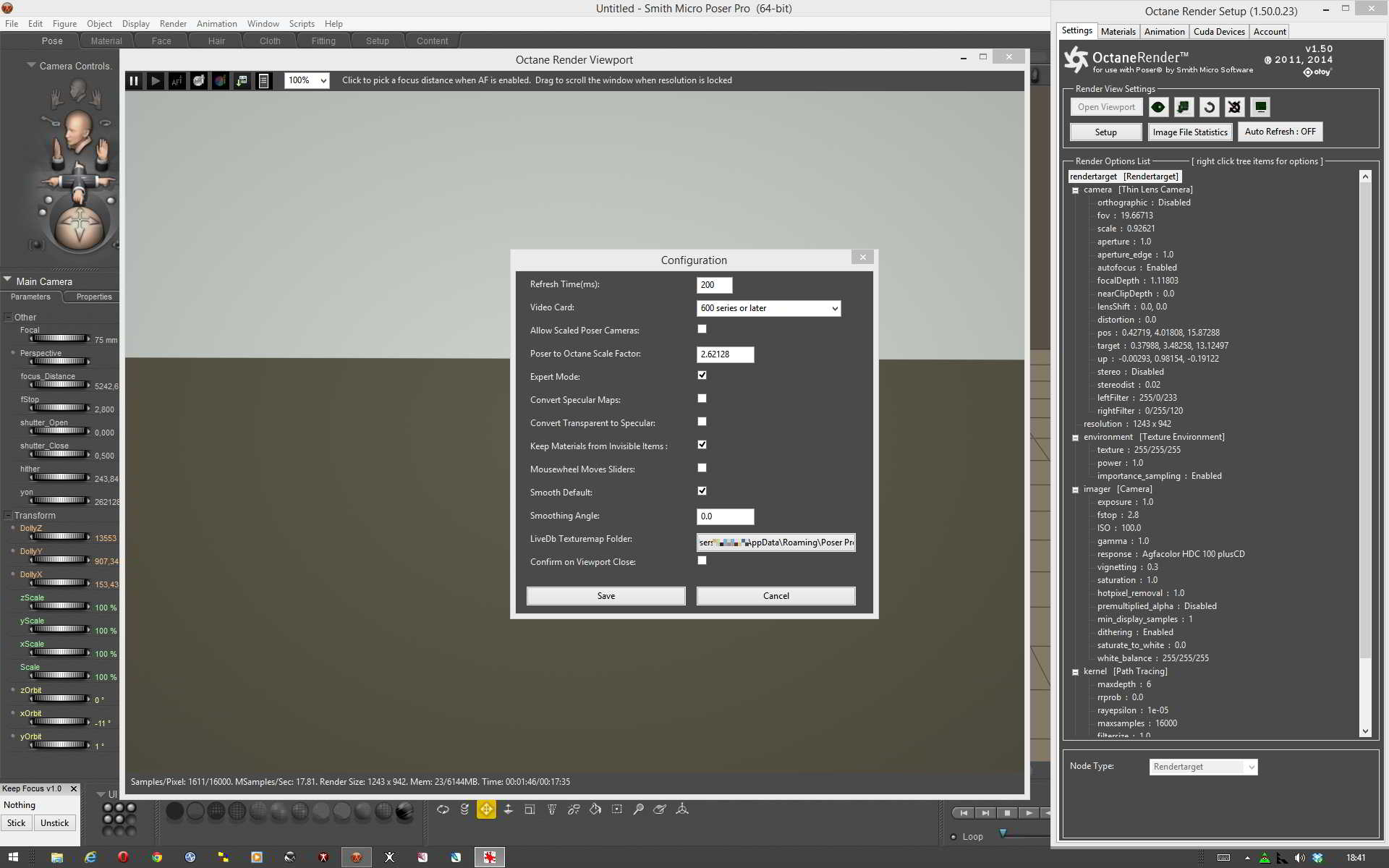This screenshot has height=868, width=1389.
Task: Click the eye icon in Render View Settings
Action: pos(1158,107)
